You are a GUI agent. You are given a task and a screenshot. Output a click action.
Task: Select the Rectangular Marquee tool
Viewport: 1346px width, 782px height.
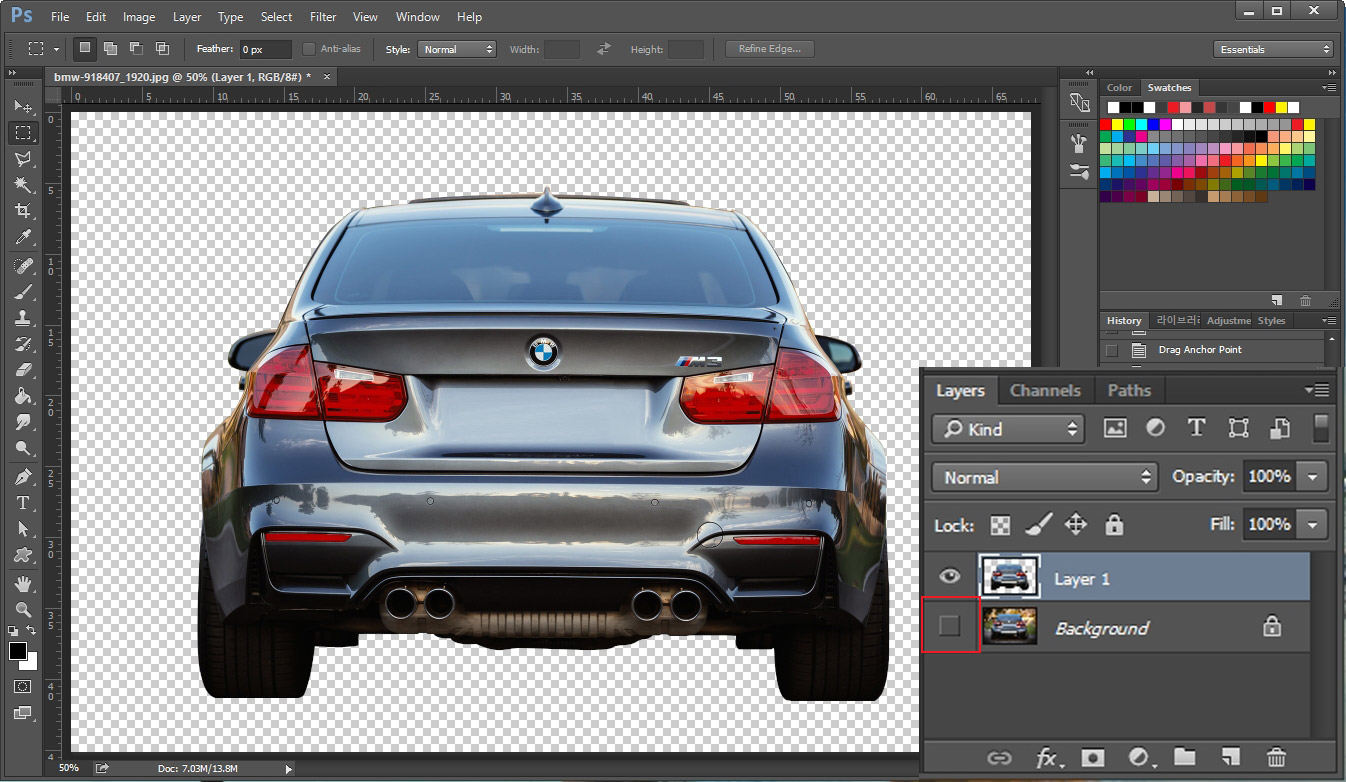tap(23, 132)
